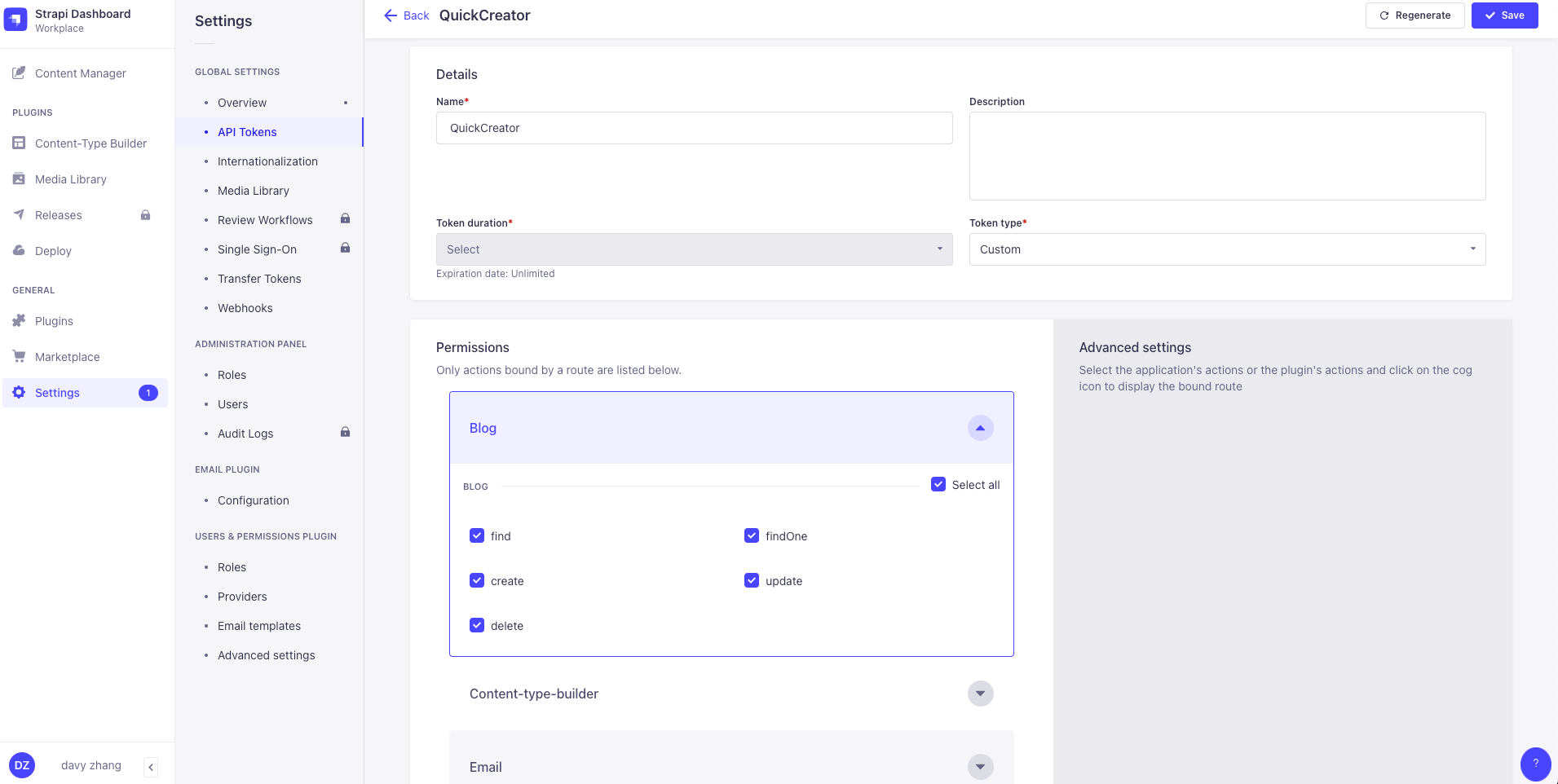Image resolution: width=1558 pixels, height=784 pixels.
Task: Open Email templates settings
Action: (x=259, y=626)
